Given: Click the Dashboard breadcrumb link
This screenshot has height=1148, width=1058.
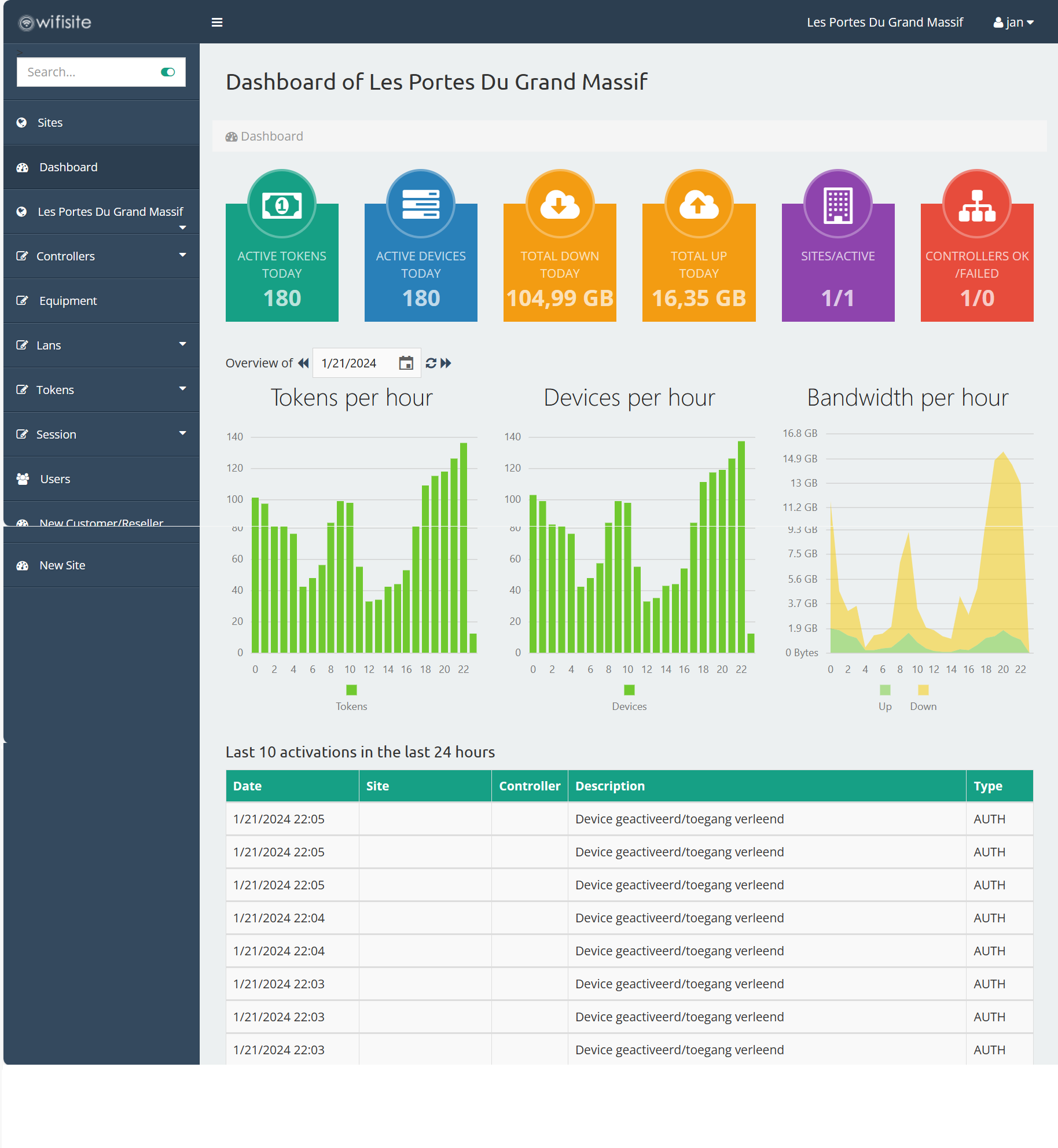Looking at the screenshot, I should point(271,137).
